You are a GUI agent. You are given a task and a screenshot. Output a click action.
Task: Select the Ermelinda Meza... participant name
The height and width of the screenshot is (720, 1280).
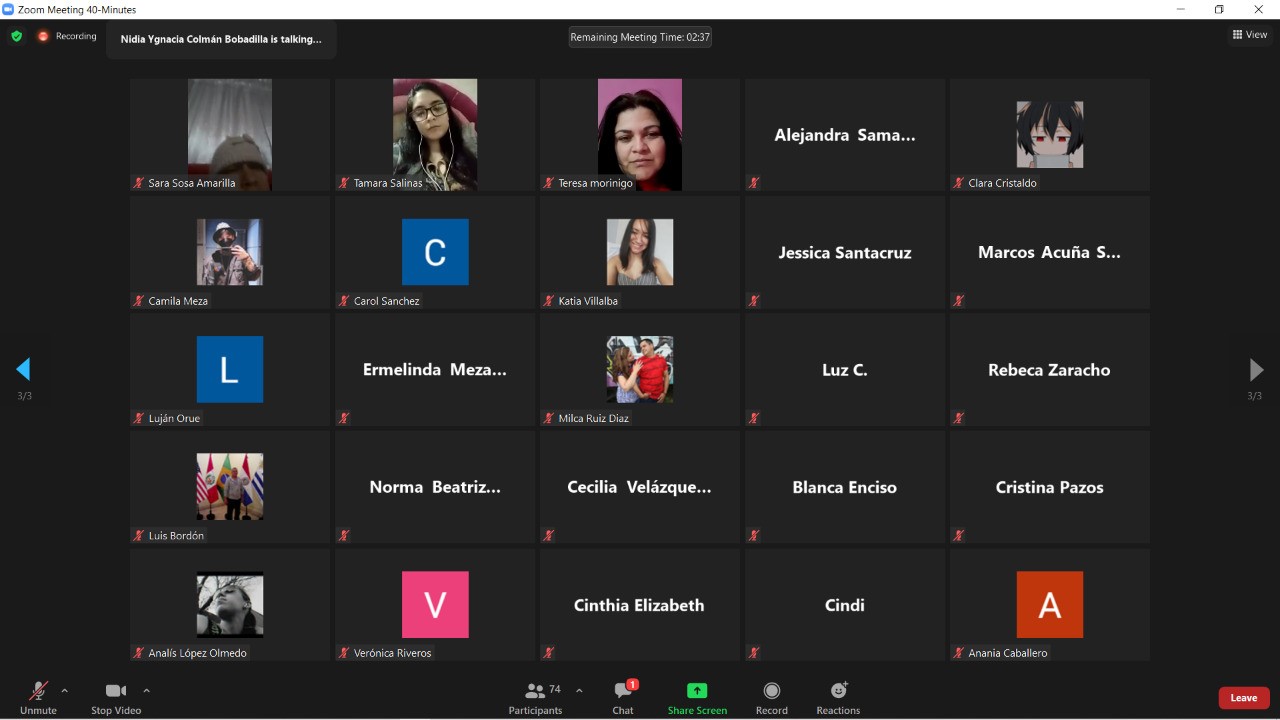pyautogui.click(x=435, y=370)
